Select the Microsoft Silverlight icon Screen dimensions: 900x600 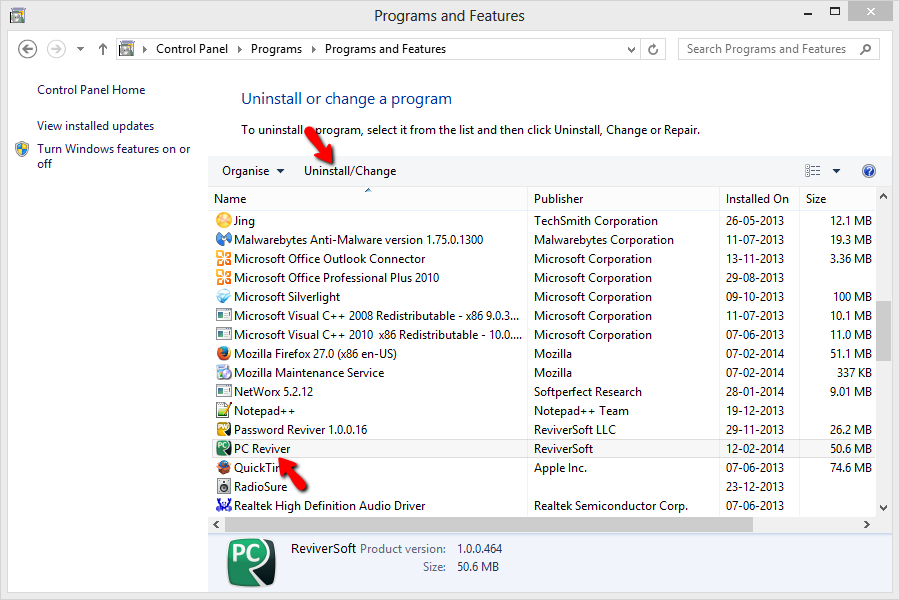224,297
